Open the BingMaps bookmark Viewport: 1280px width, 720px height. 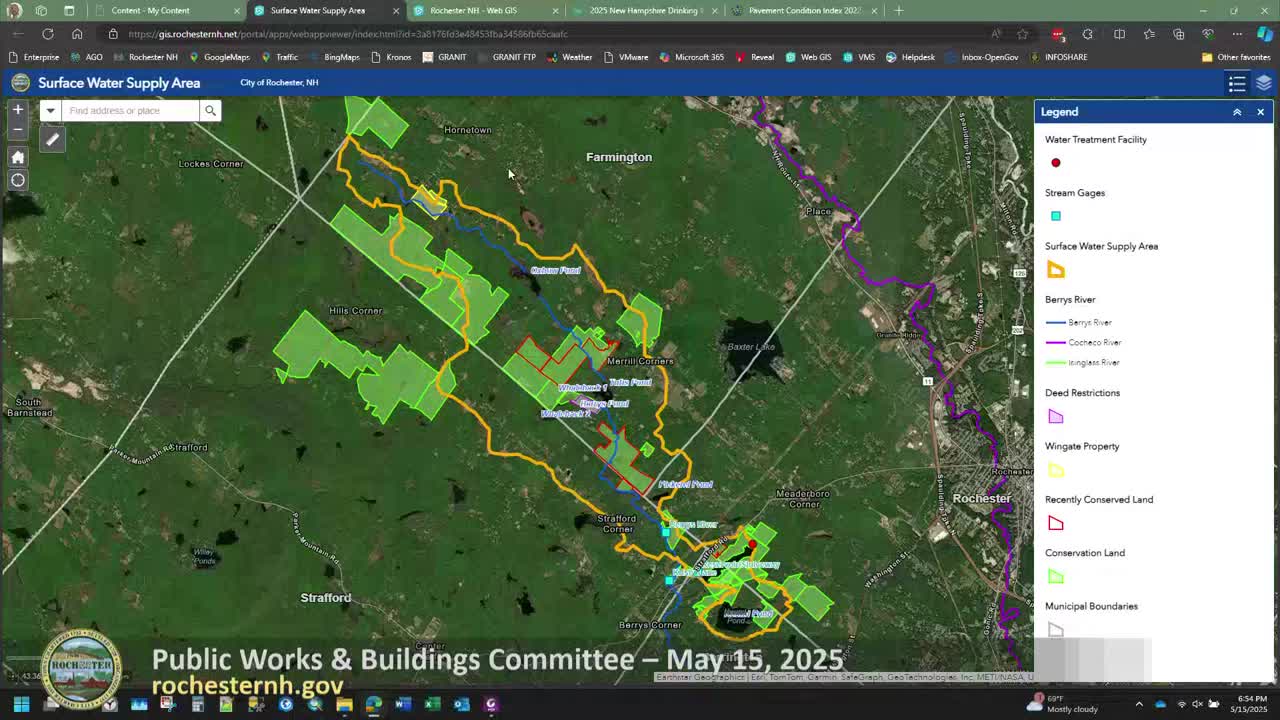pyautogui.click(x=334, y=57)
